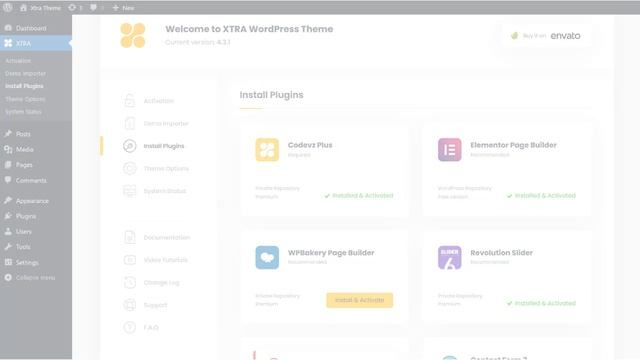Click Revolution Slider Installed & Activated status

pyautogui.click(x=541, y=303)
